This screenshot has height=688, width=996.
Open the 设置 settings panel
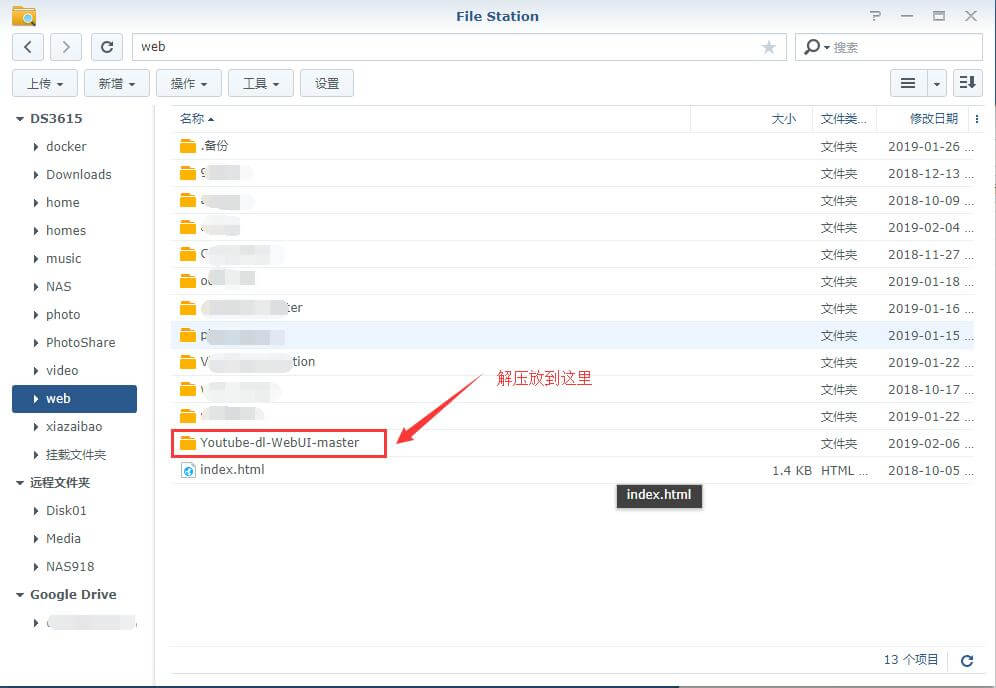click(326, 83)
